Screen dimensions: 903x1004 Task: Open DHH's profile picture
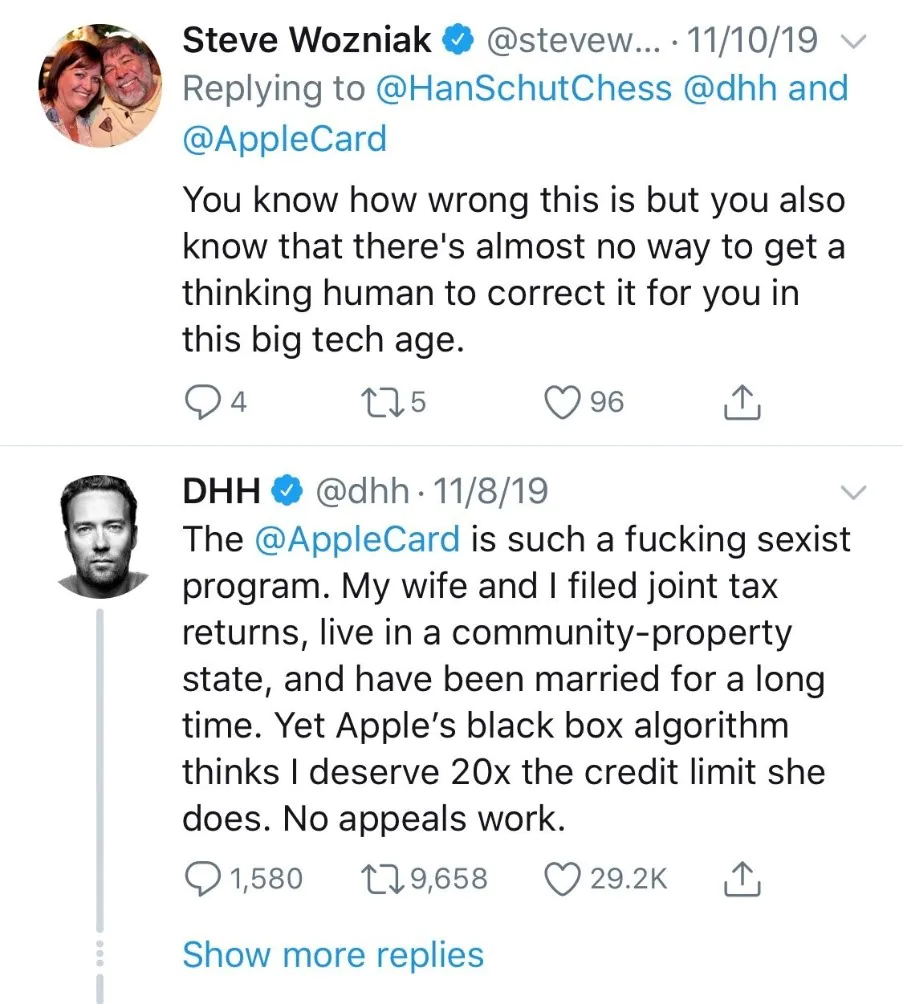(98, 536)
